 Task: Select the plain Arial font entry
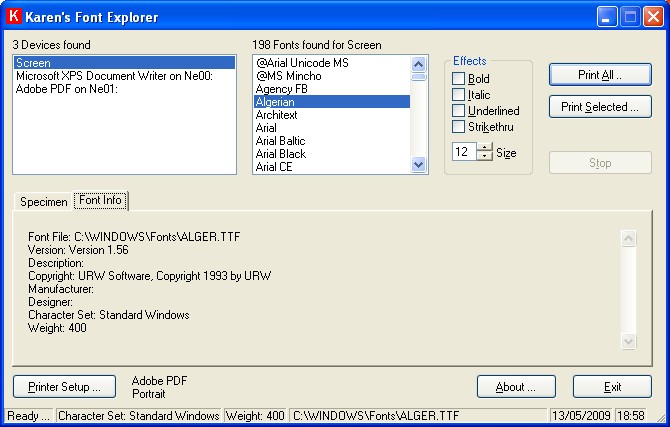(332, 128)
